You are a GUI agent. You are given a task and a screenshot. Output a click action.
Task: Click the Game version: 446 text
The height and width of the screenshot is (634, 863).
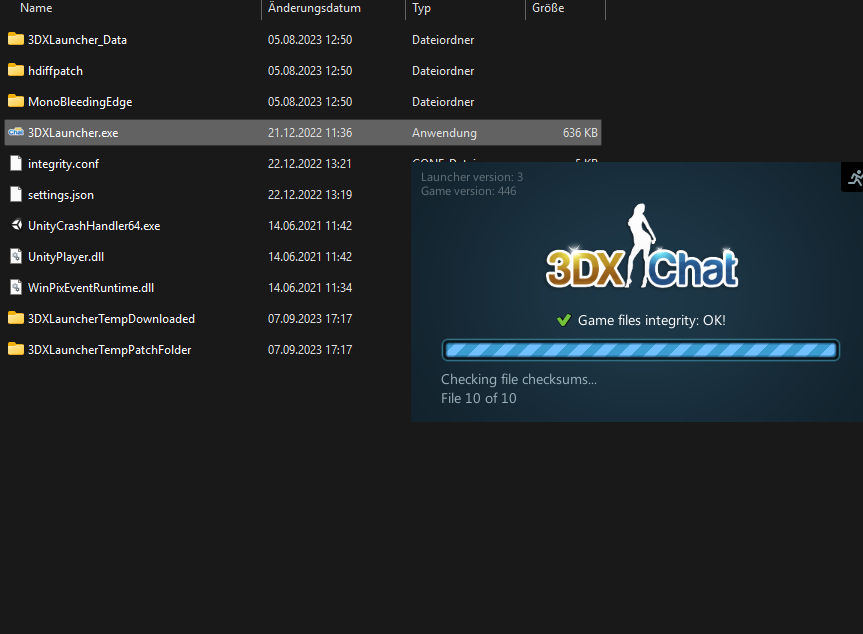click(x=469, y=191)
